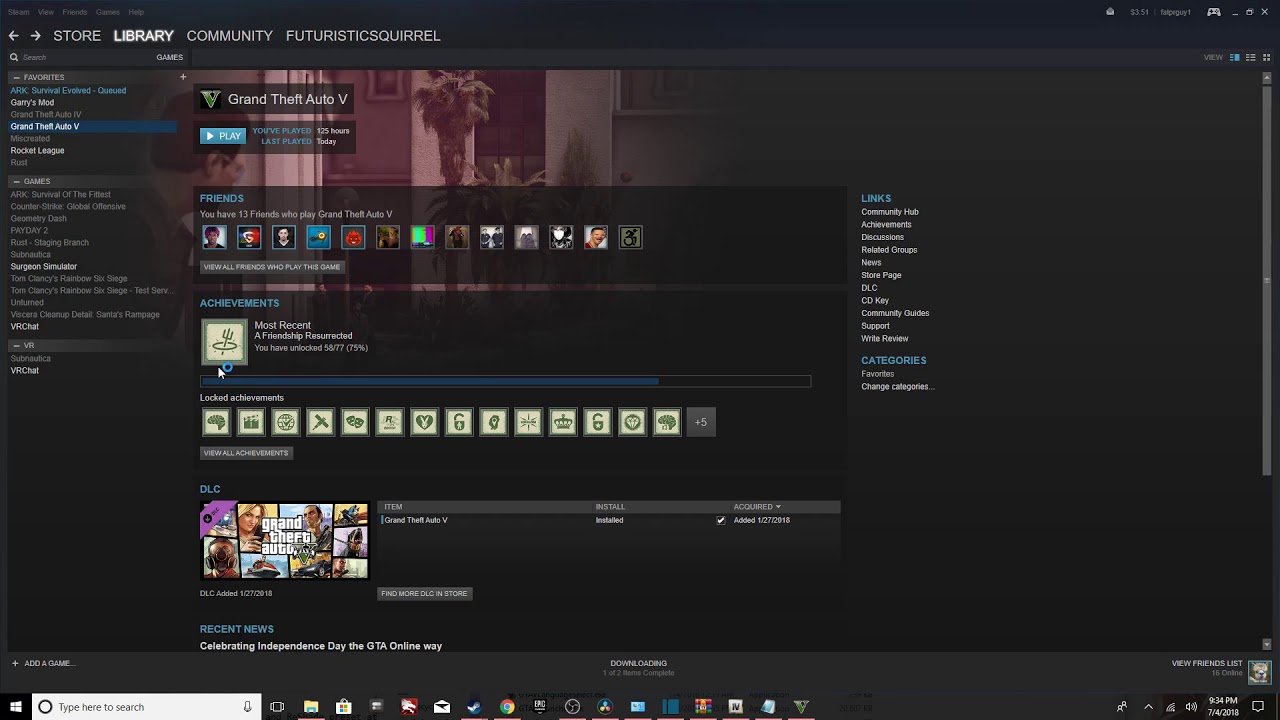1280x720 pixels.
Task: Show hidden system tray icons chevron
Action: pyautogui.click(x=1147, y=707)
